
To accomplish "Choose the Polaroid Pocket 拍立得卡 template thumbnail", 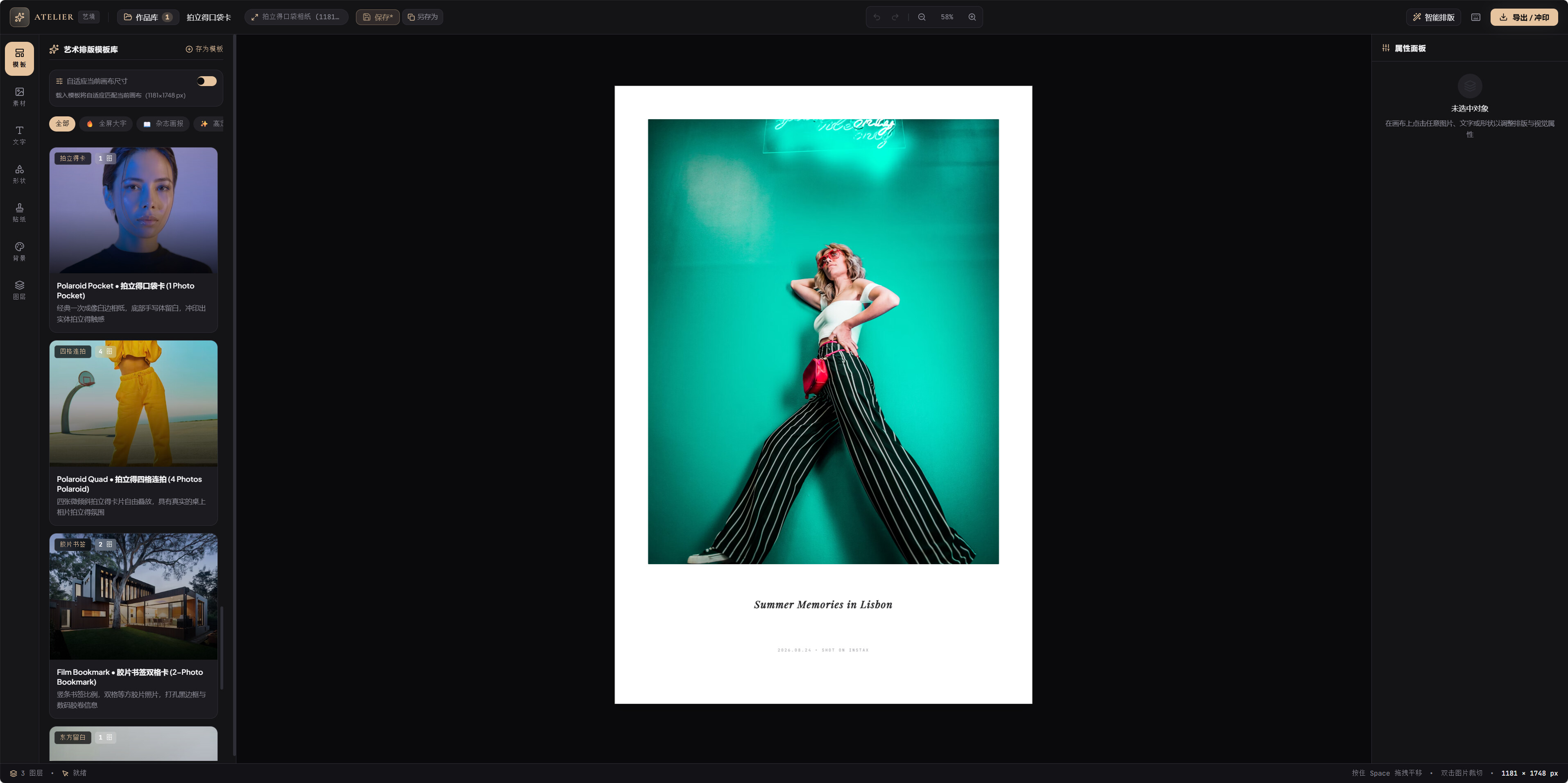I will (x=133, y=210).
